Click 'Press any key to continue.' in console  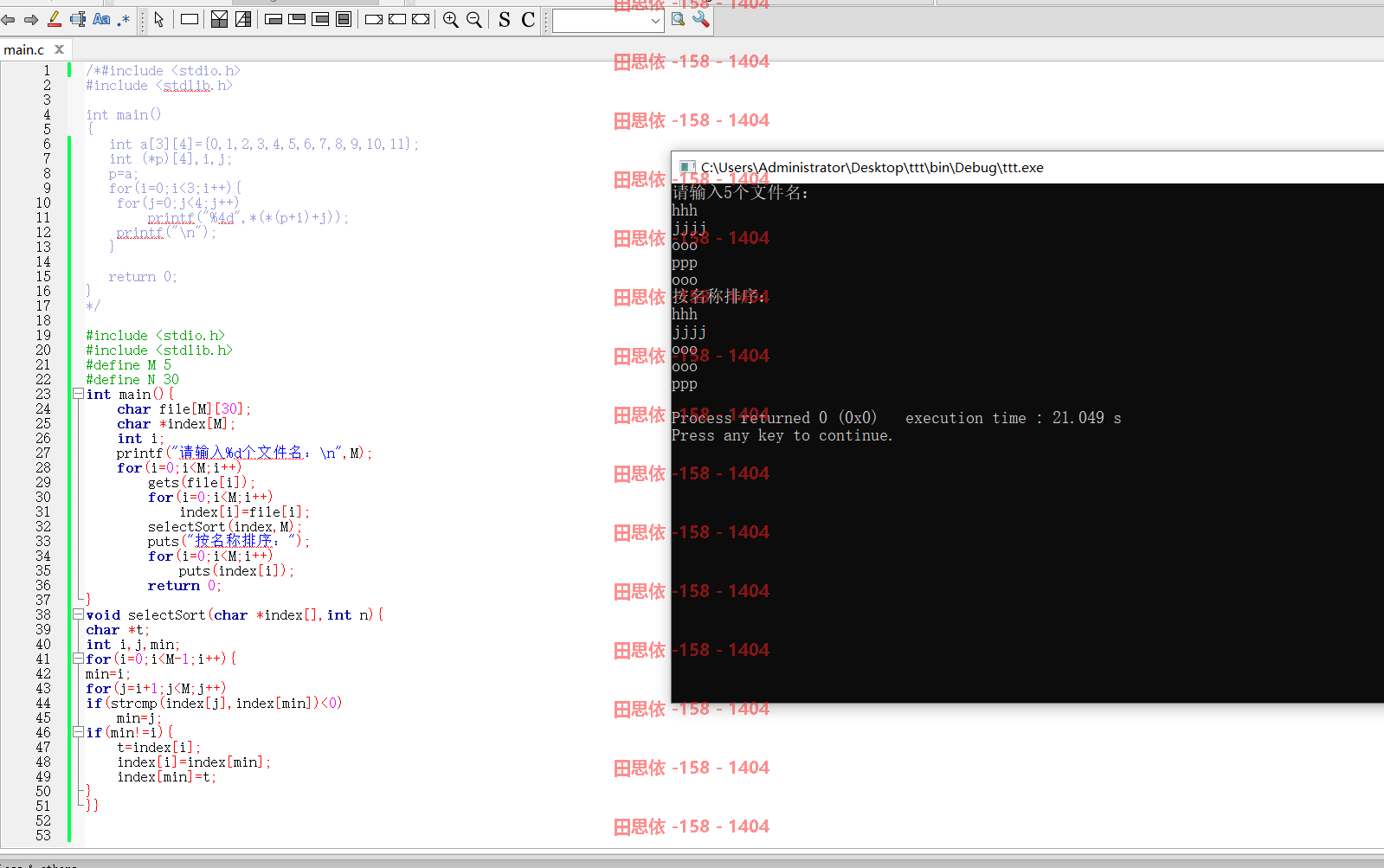[x=782, y=435]
